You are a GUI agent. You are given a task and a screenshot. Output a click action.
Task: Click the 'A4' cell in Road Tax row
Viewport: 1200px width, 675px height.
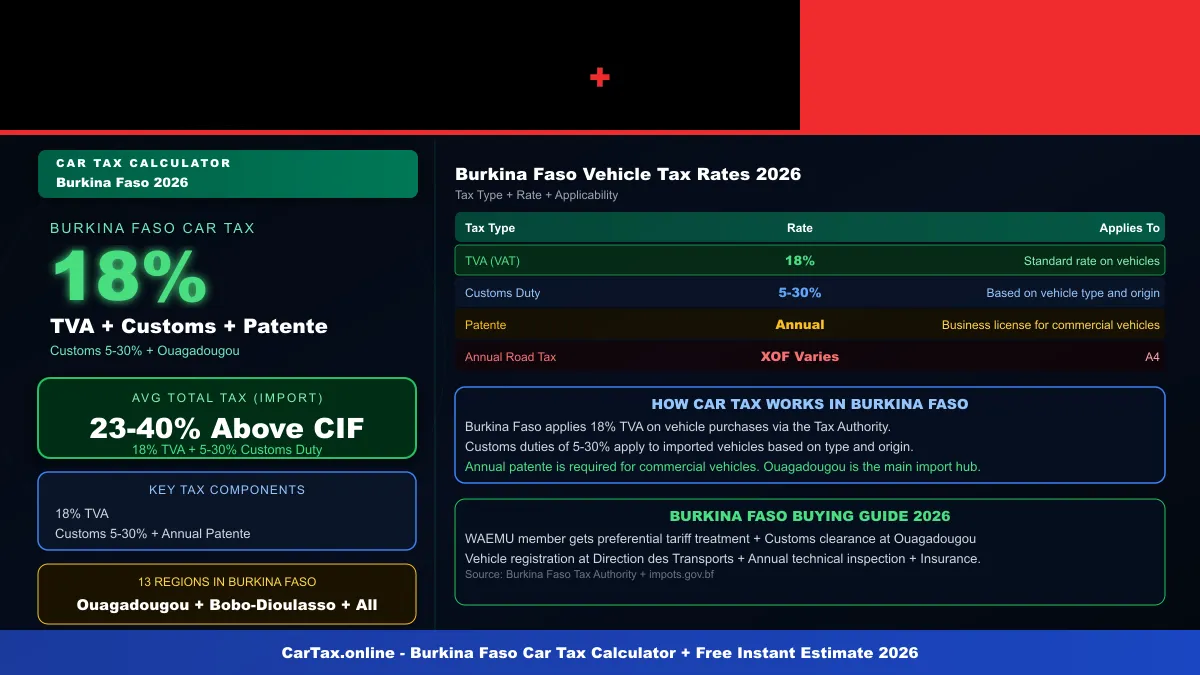coord(1153,357)
